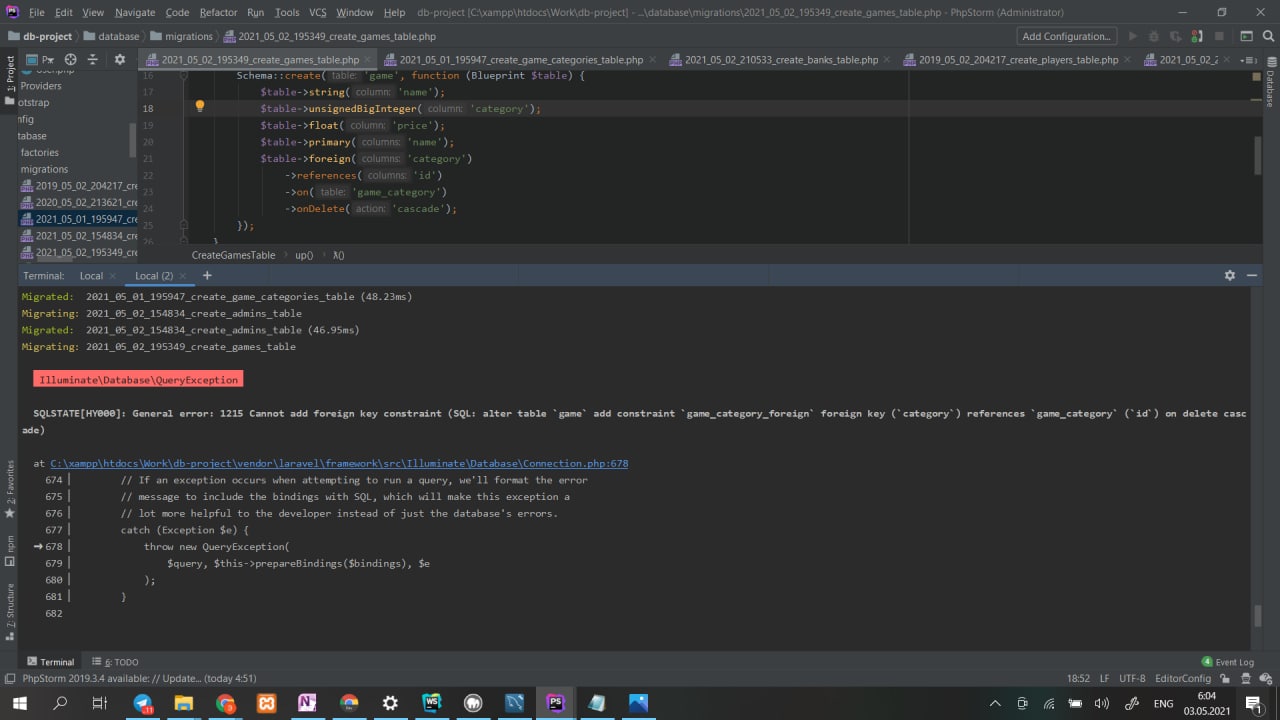This screenshot has height=720, width=1280.
Task: Open Project panel settings gear
Action: pyautogui.click(x=120, y=60)
